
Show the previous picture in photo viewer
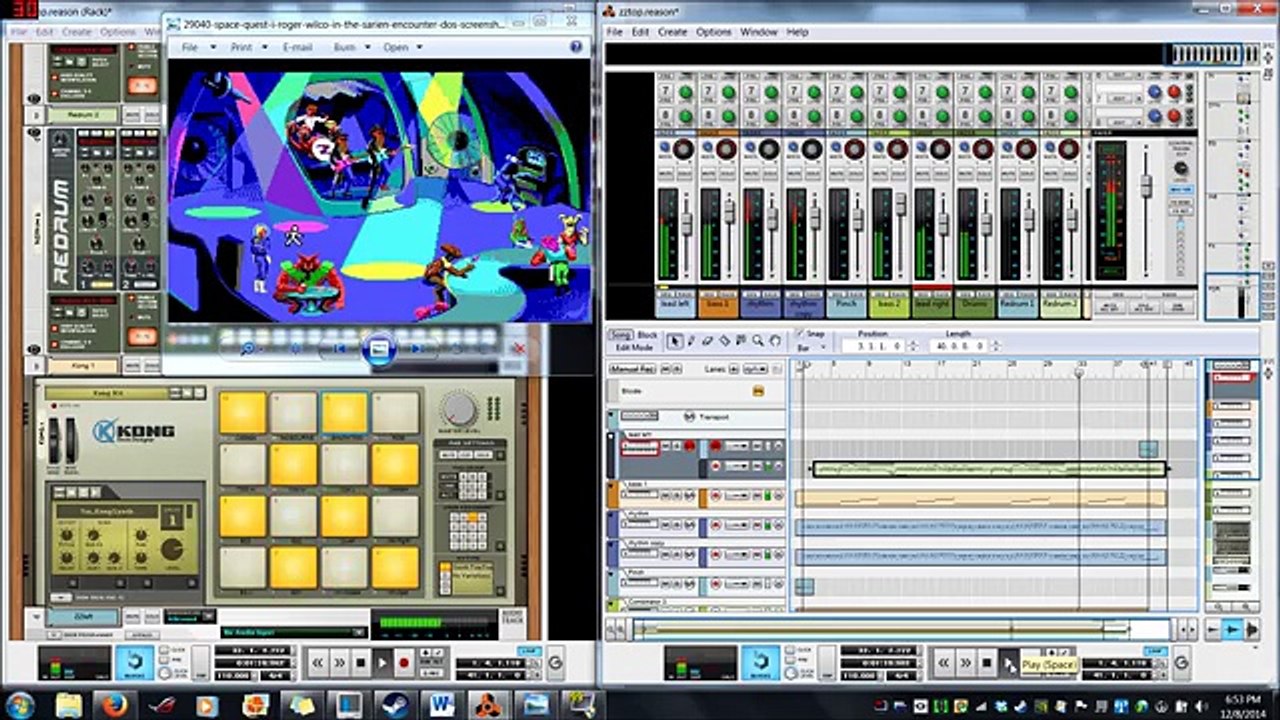point(340,348)
